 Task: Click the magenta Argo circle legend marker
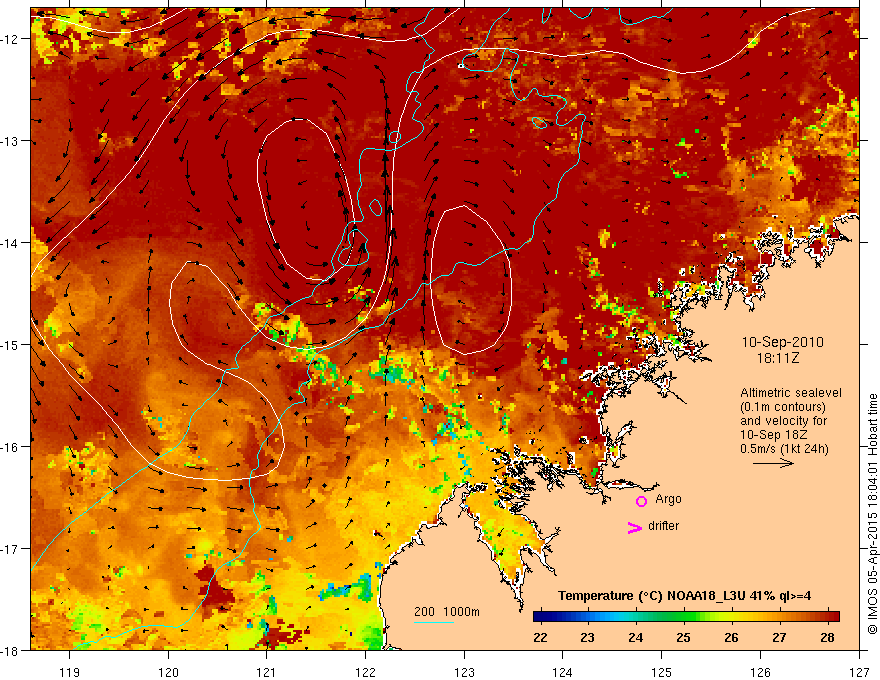coord(641,501)
